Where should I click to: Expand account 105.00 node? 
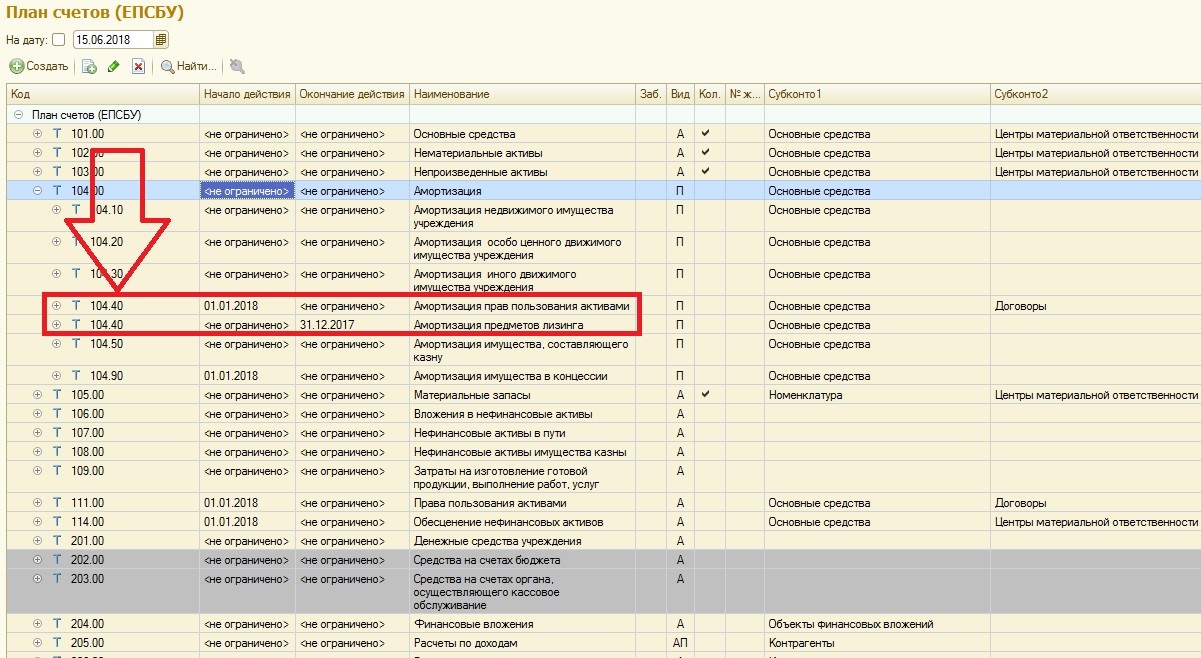(38, 395)
